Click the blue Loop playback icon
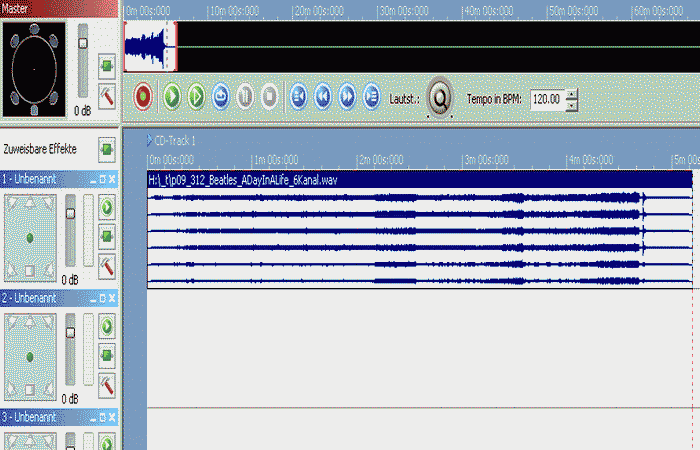The width and height of the screenshot is (700, 450). tap(221, 96)
